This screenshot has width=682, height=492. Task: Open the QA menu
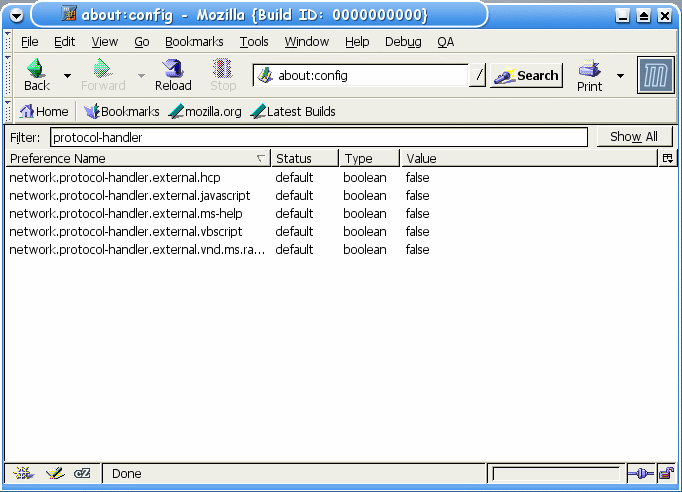coord(445,42)
